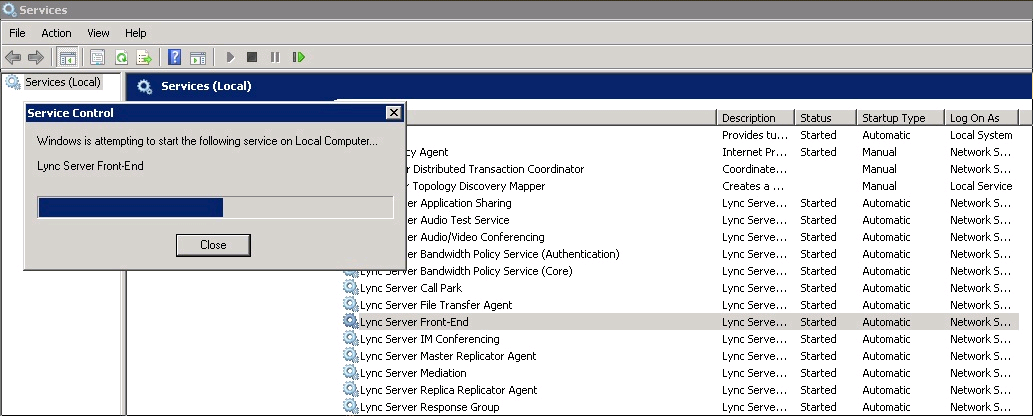Click the 'Local System' log on cell

pos(981,135)
